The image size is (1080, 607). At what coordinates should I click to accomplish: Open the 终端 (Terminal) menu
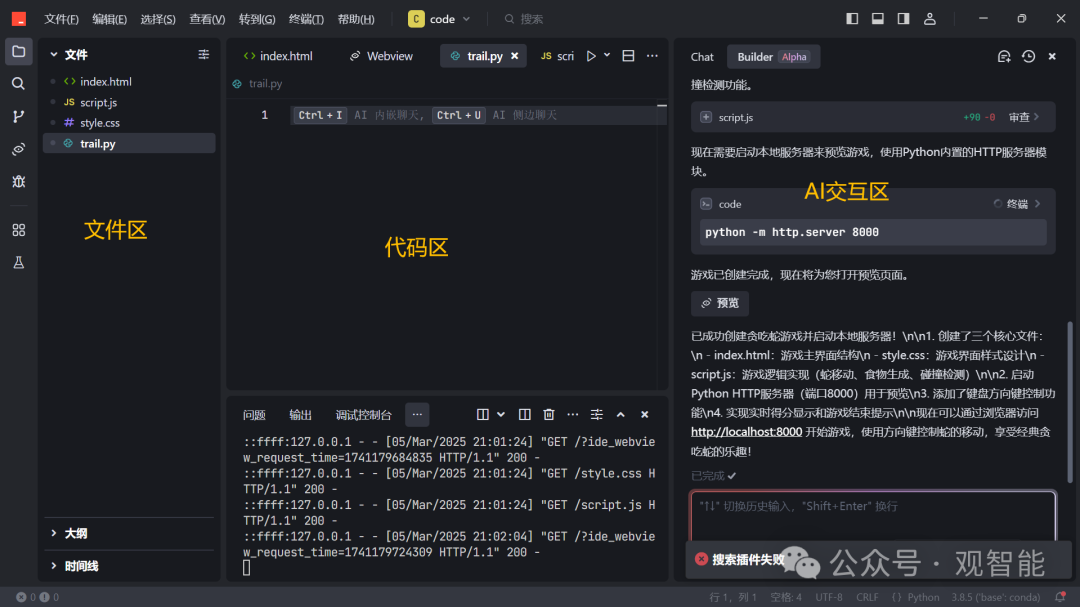click(305, 18)
